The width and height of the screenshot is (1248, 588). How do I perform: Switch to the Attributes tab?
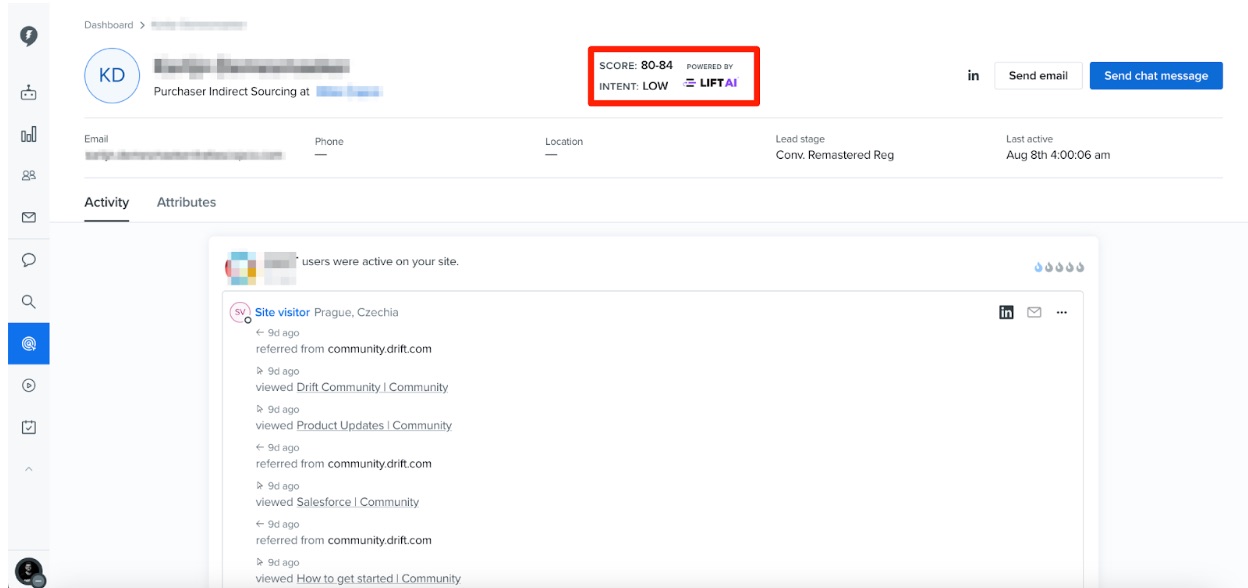tap(186, 202)
